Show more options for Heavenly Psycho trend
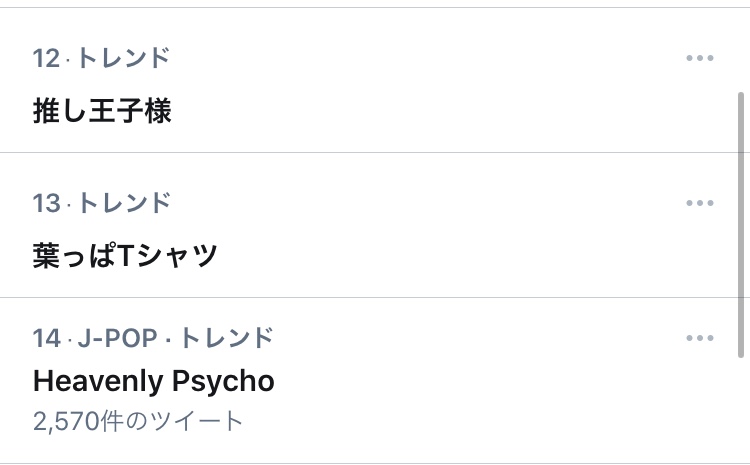The height and width of the screenshot is (465, 750). pos(700,338)
